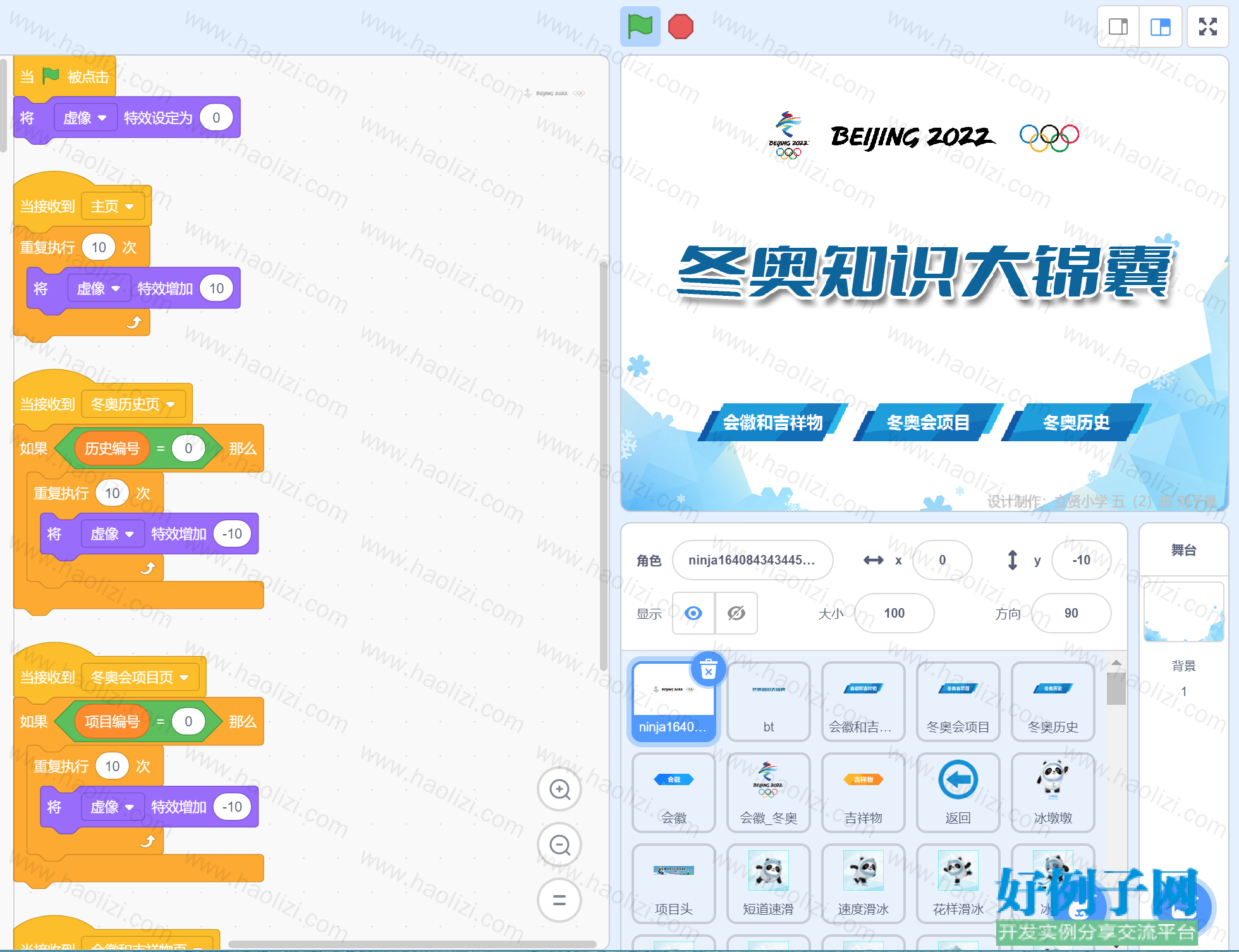Delete the selected ninja sprite
Screen dimensions: 1239x952
click(709, 669)
